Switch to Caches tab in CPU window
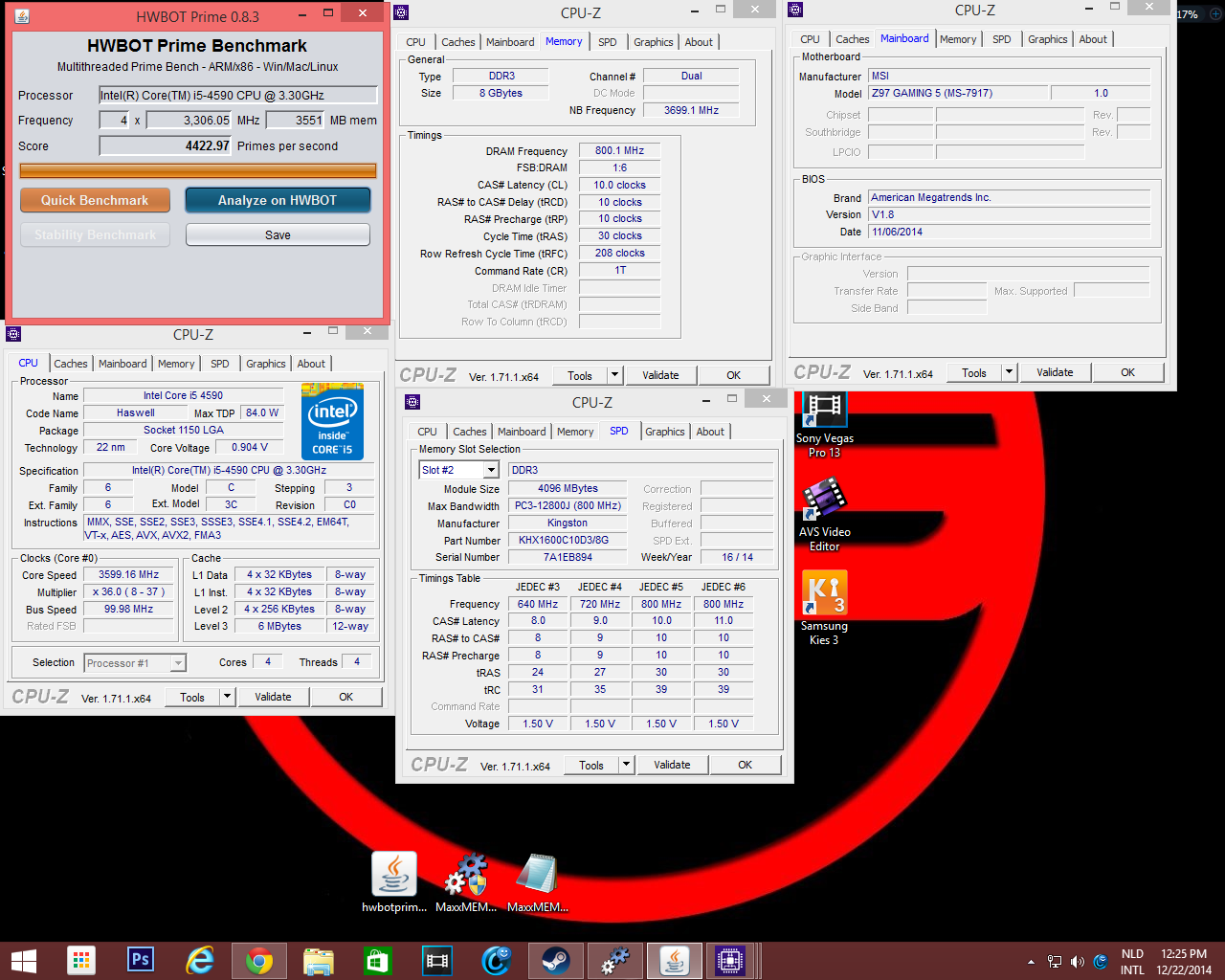 tap(71, 364)
